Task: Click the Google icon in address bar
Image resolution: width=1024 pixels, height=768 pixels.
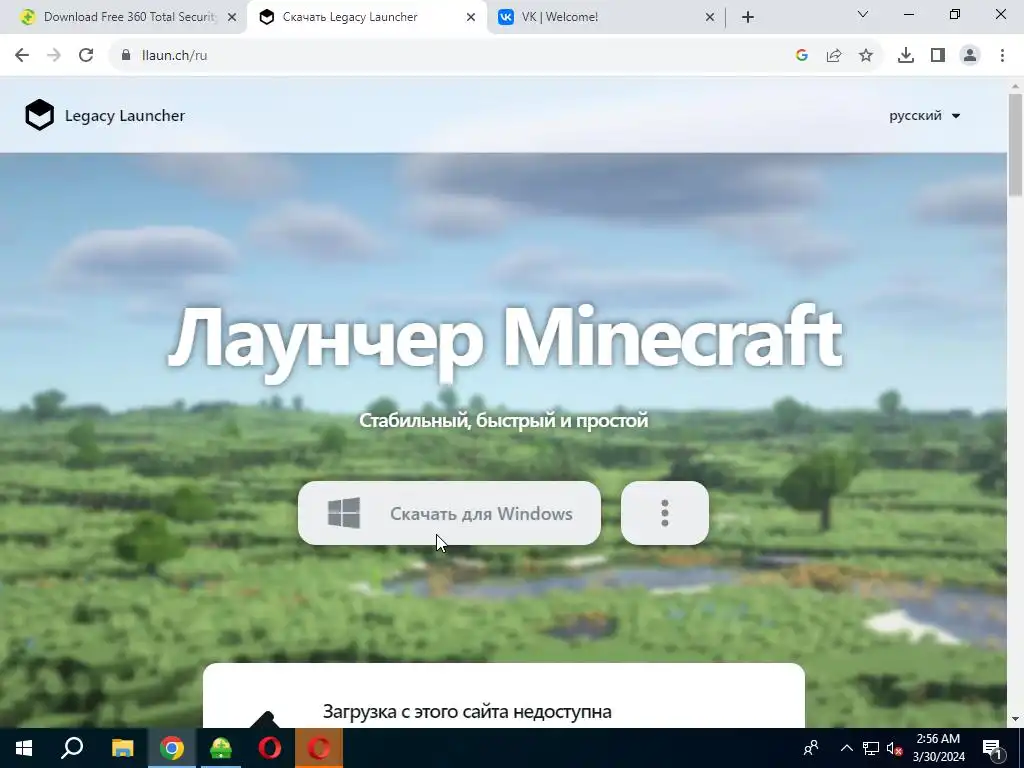Action: tap(802, 56)
